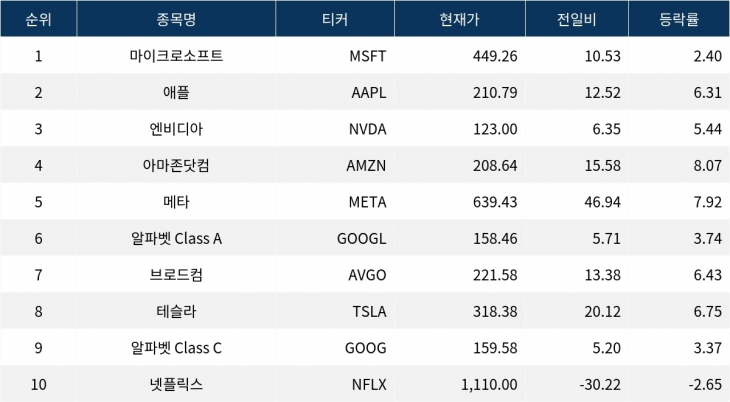Open the 마이크로소프트 stock name

coord(177,55)
